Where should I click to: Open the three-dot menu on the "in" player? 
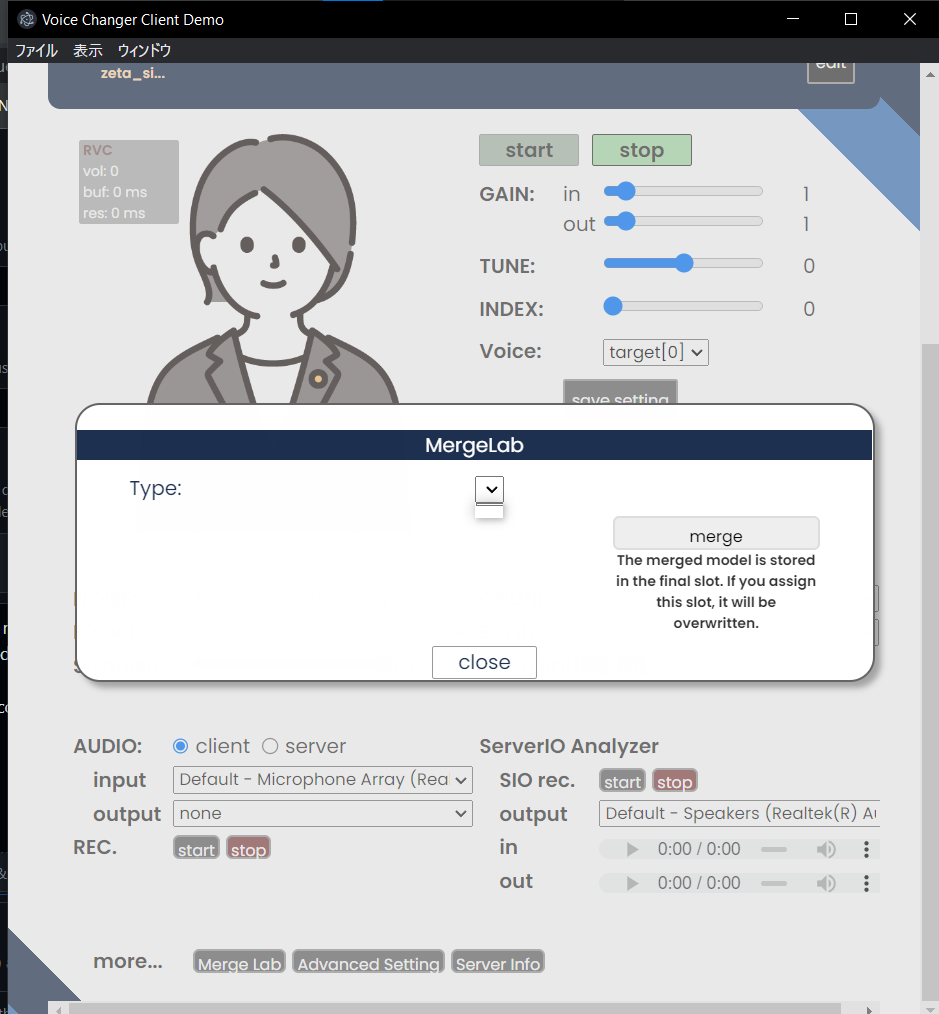coord(867,849)
